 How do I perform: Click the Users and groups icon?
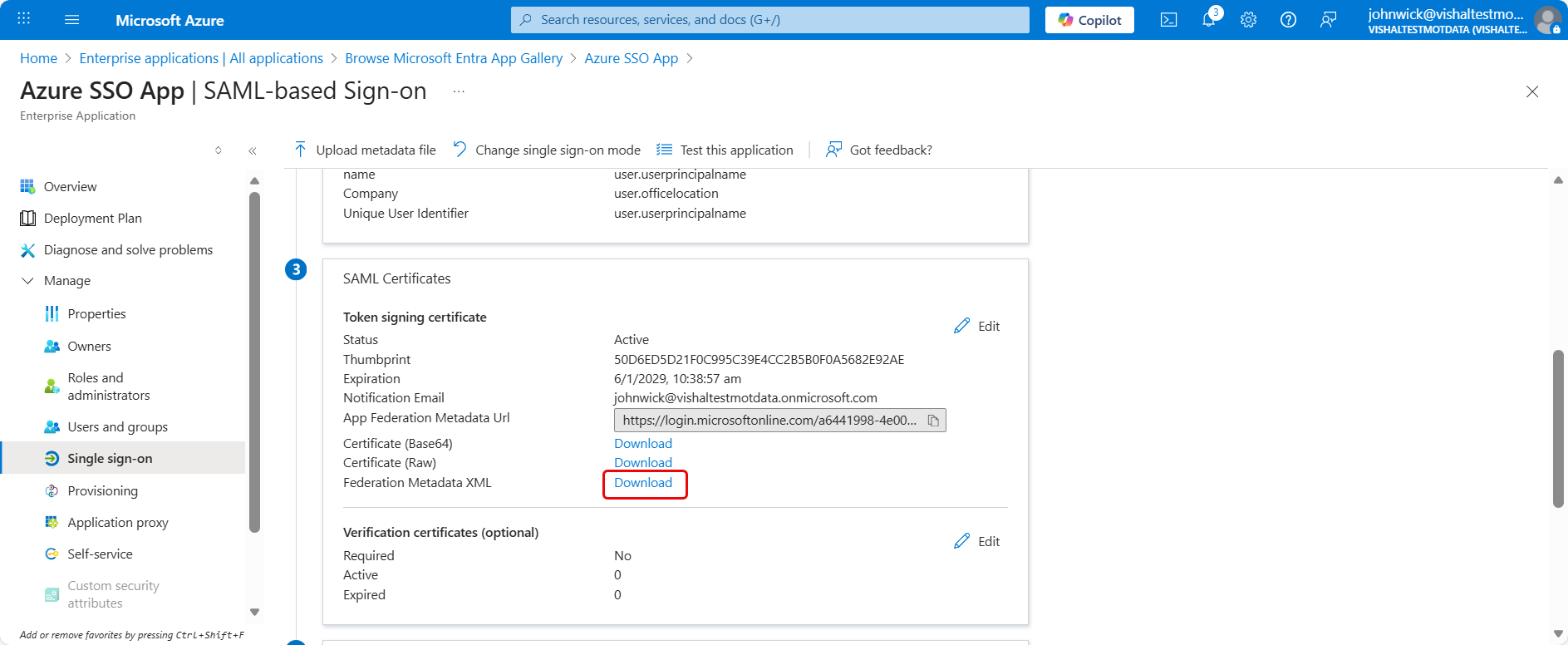[52, 426]
